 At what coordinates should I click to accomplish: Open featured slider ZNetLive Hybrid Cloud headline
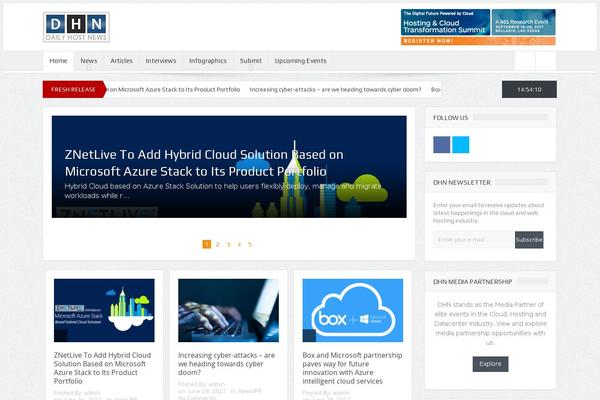pyautogui.click(x=204, y=163)
